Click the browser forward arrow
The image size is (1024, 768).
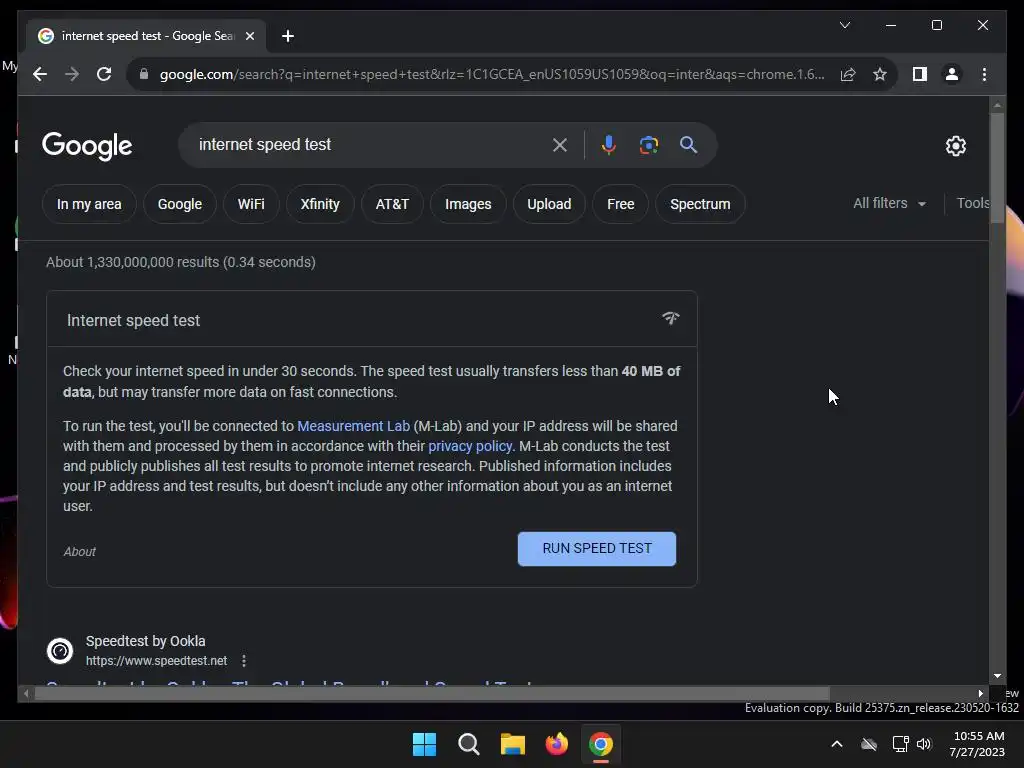pyautogui.click(x=72, y=74)
